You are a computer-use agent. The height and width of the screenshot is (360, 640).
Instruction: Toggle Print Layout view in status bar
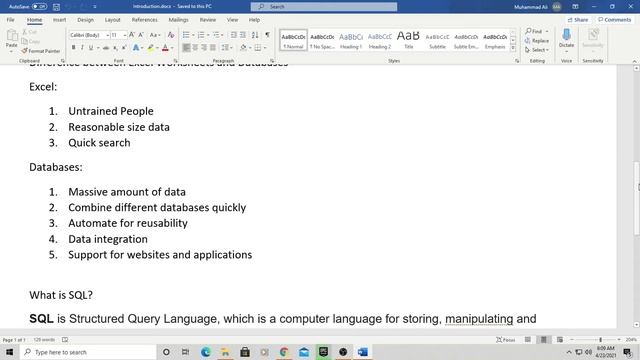[544, 340]
